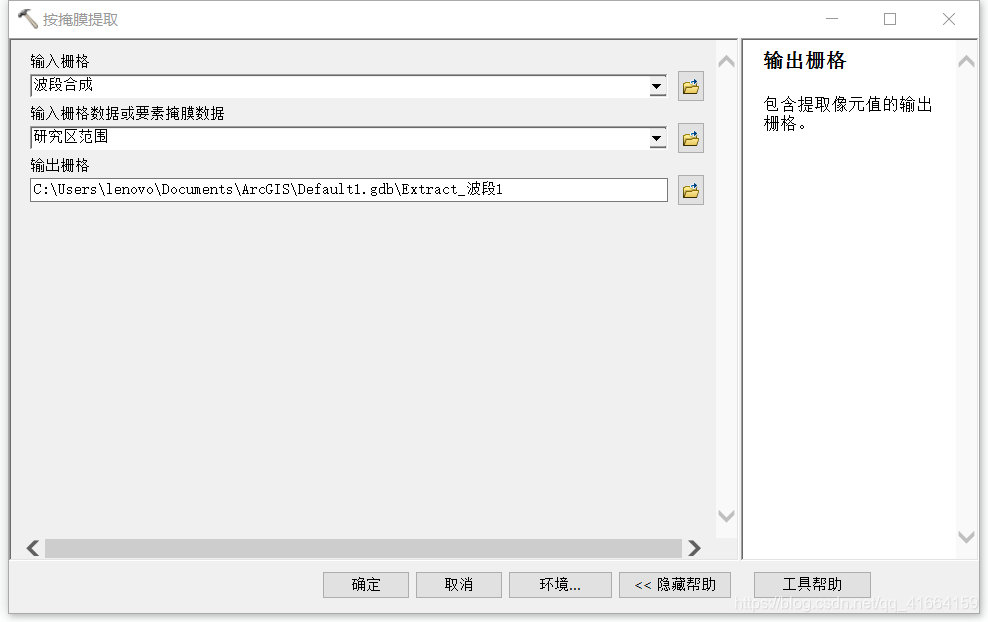Click the horizontal scrollbar thumb in parameters pane
988x622 pixels.
(x=363, y=548)
